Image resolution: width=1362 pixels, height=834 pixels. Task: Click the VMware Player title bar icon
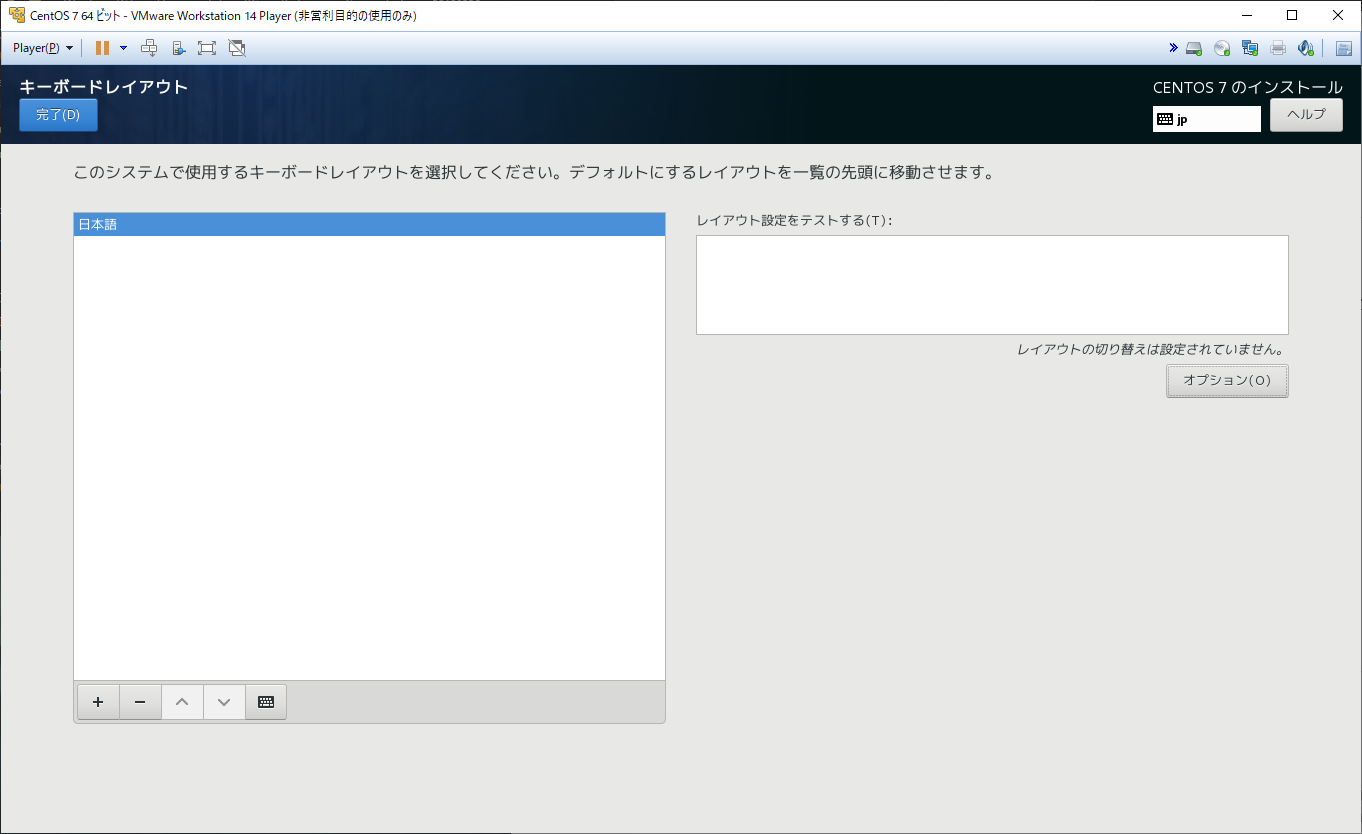click(16, 15)
